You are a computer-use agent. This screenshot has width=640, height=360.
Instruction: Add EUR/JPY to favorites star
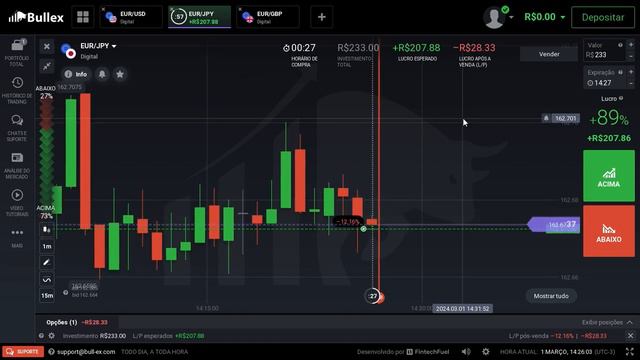click(x=120, y=74)
